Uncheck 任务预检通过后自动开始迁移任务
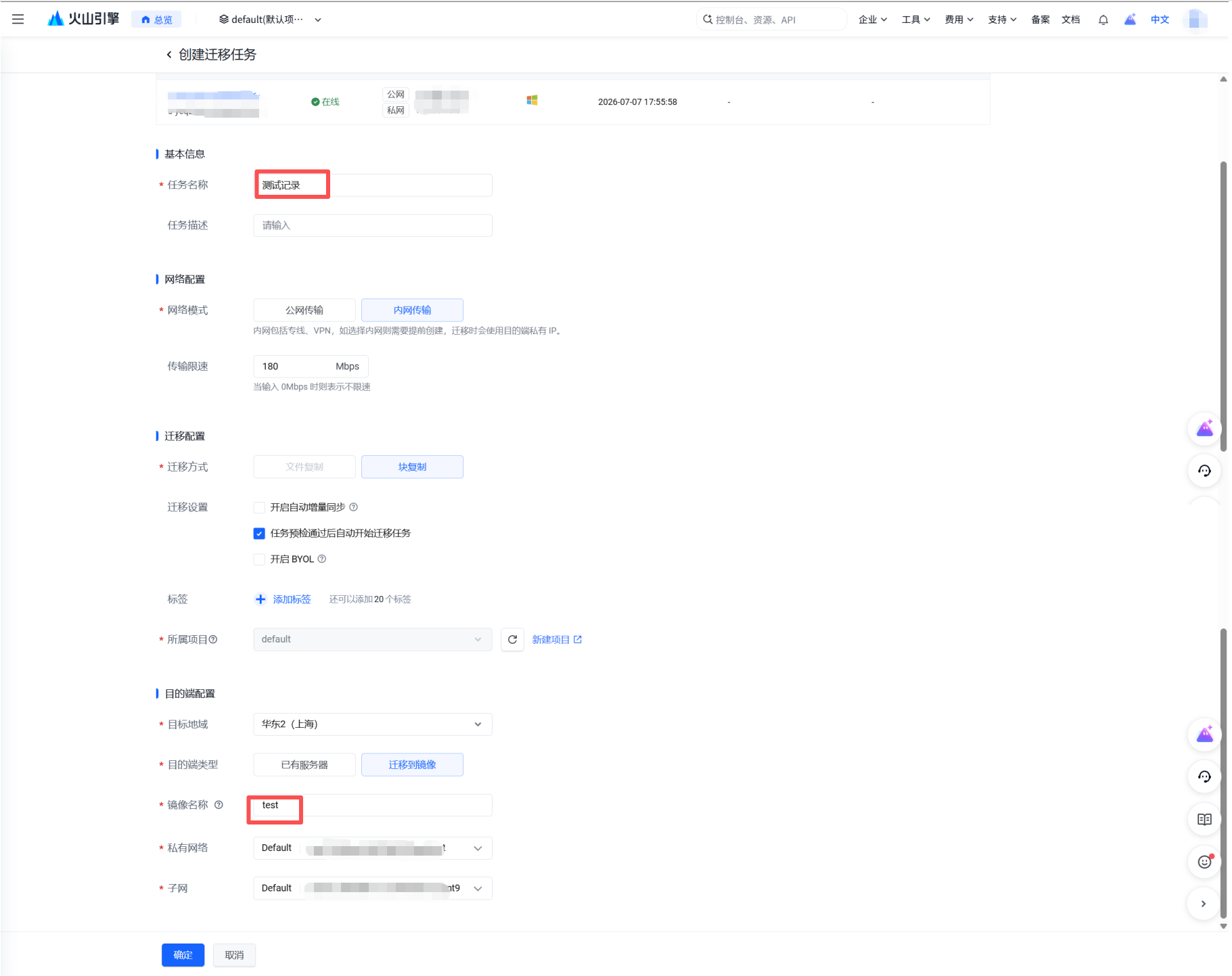The image size is (1232, 976). pos(259,534)
